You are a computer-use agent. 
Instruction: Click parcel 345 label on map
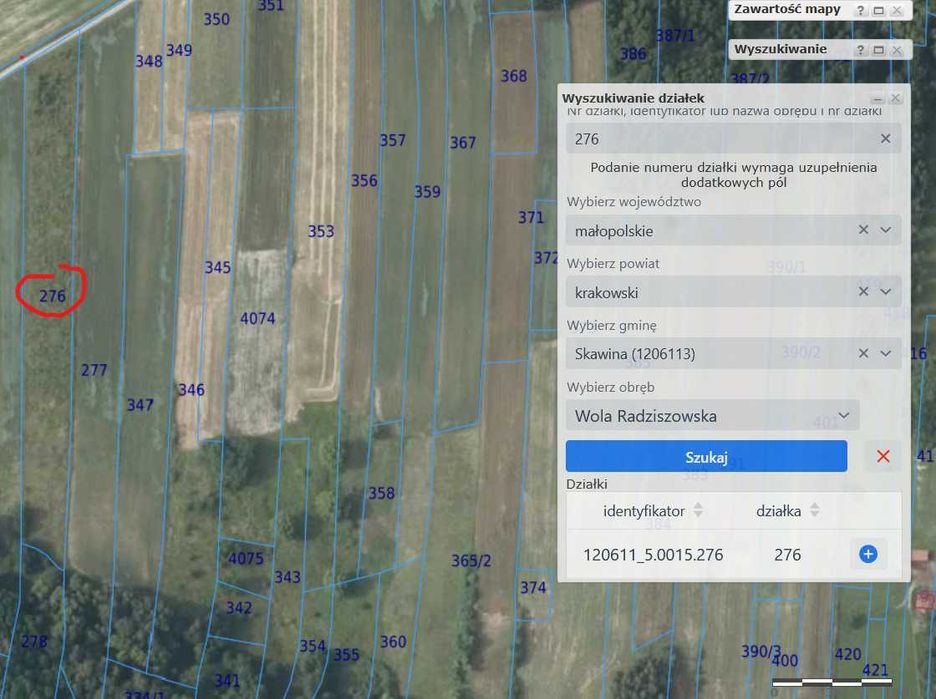coord(217,267)
